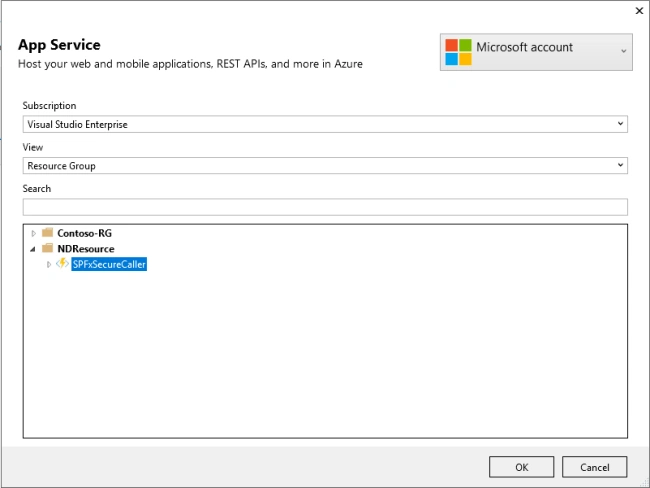Select the NDResource tree item
The image size is (650, 488).
pyautogui.click(x=86, y=249)
